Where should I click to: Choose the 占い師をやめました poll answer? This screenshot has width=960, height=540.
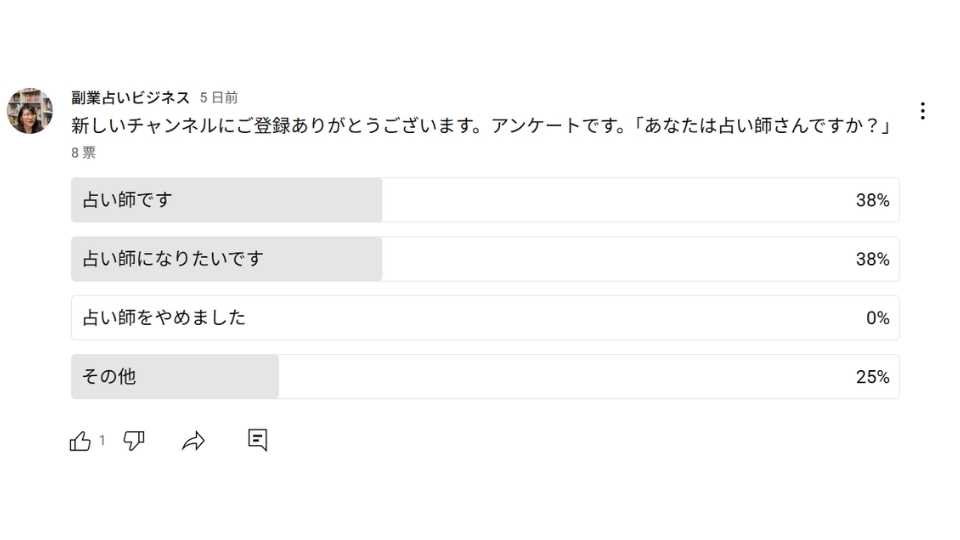164,318
